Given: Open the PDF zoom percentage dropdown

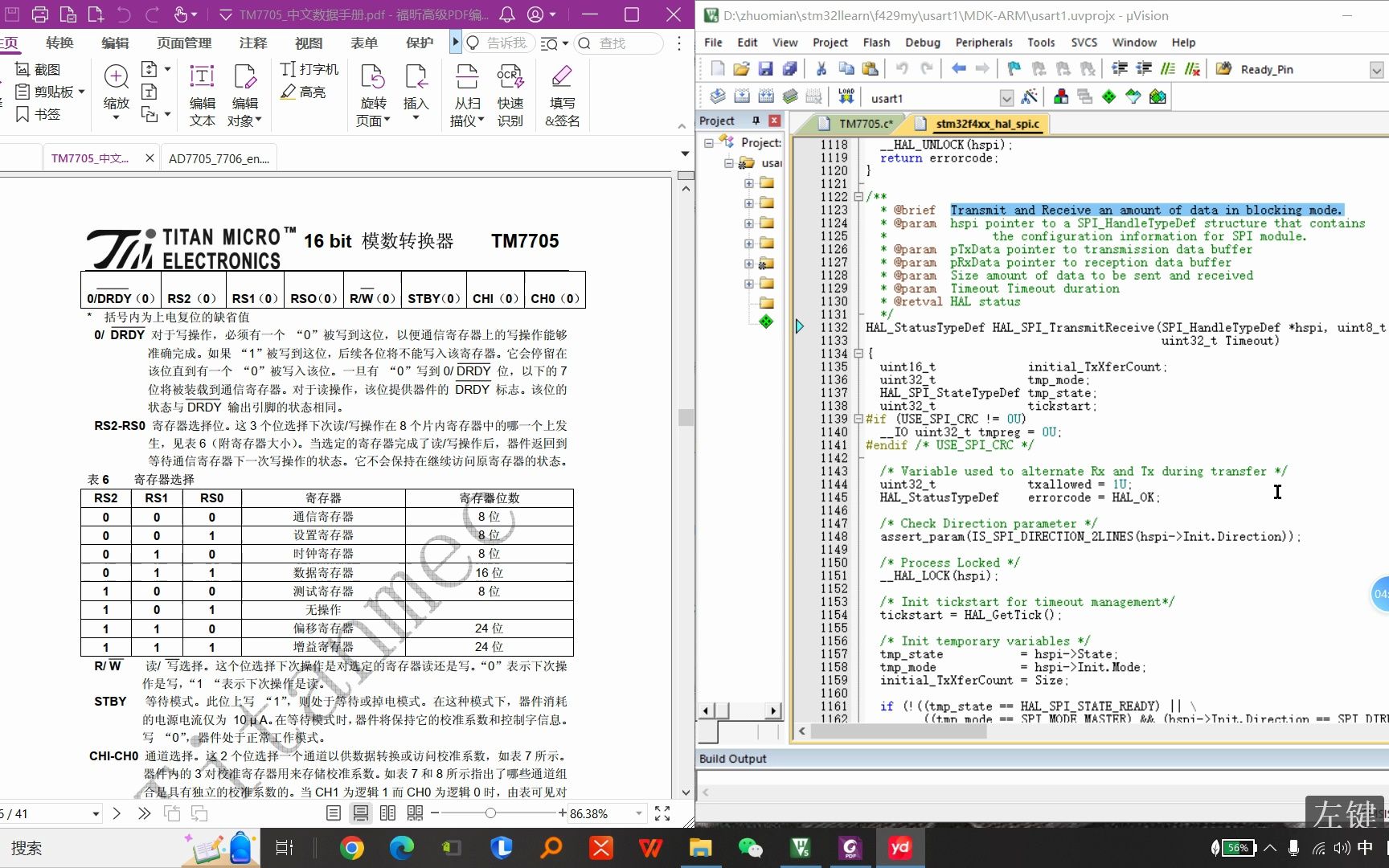Looking at the screenshot, I should coord(639,813).
